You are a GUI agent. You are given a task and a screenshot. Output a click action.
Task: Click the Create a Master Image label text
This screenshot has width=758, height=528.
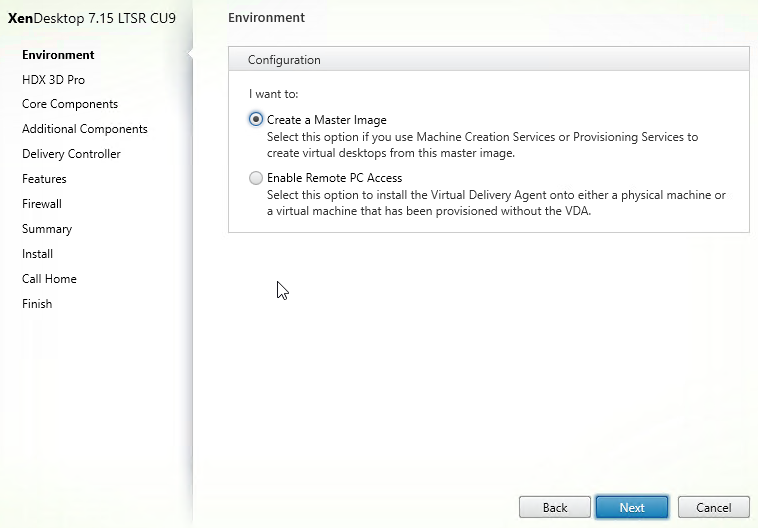[327, 120]
